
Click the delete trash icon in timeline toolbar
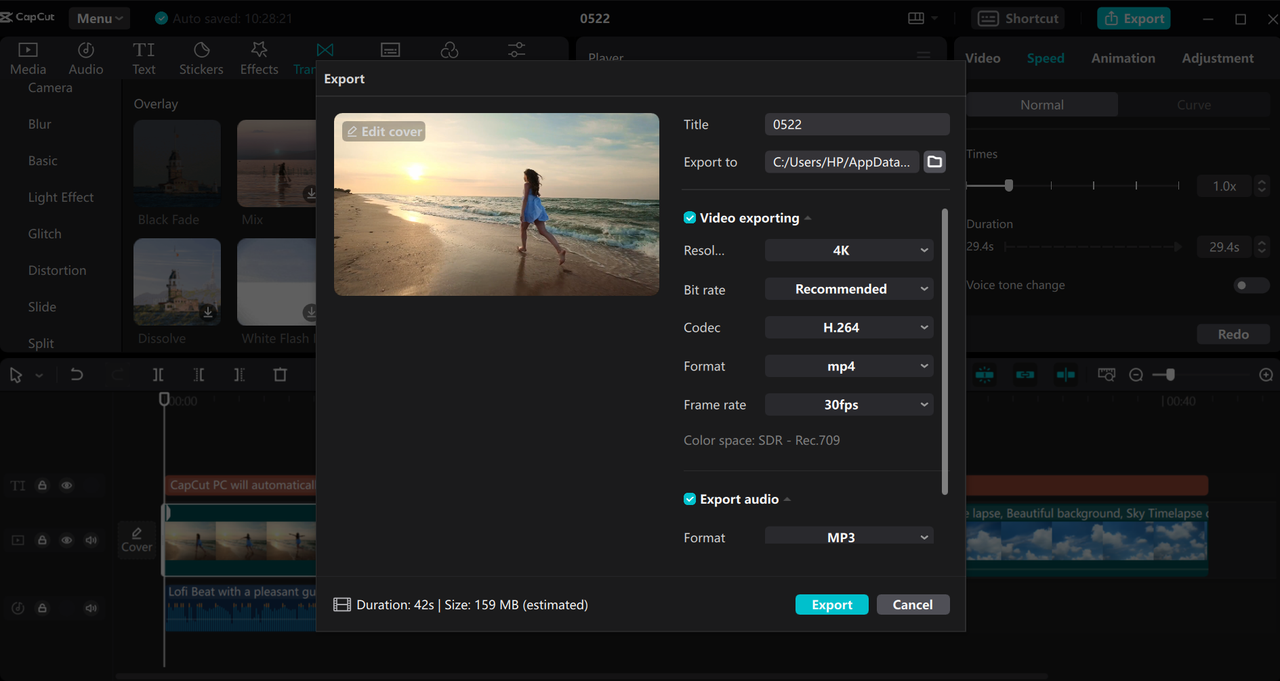point(280,375)
